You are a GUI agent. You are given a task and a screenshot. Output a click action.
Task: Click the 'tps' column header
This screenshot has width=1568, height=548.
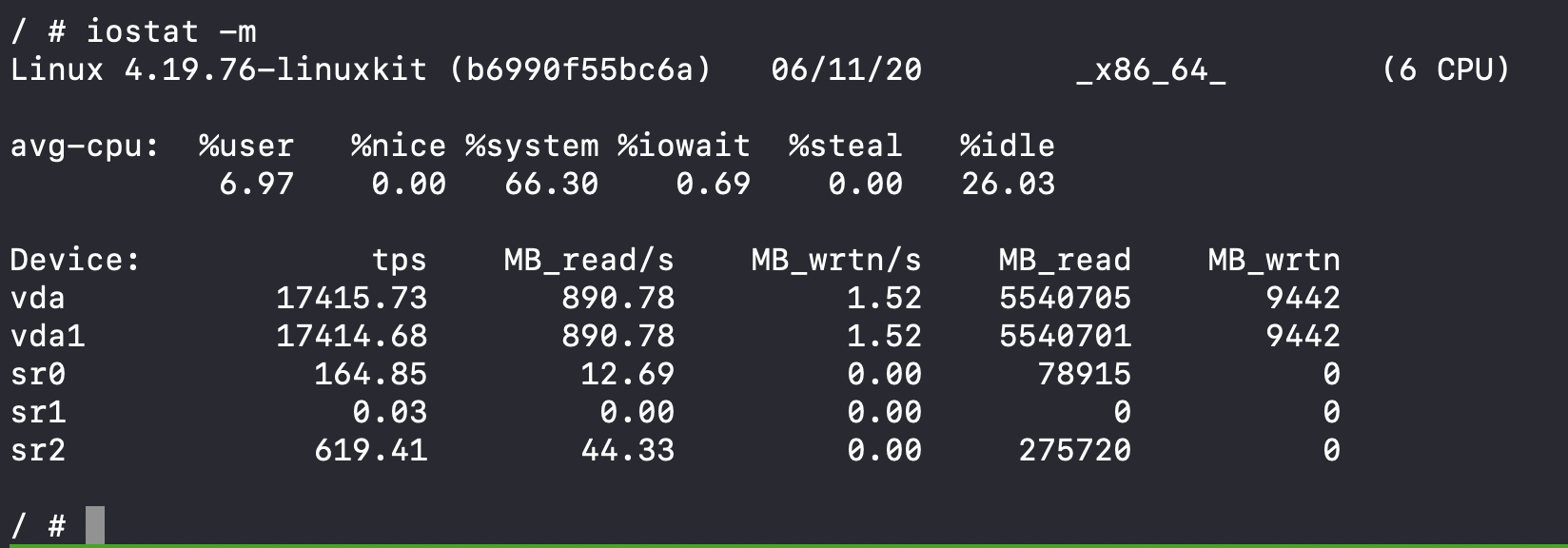[399, 260]
